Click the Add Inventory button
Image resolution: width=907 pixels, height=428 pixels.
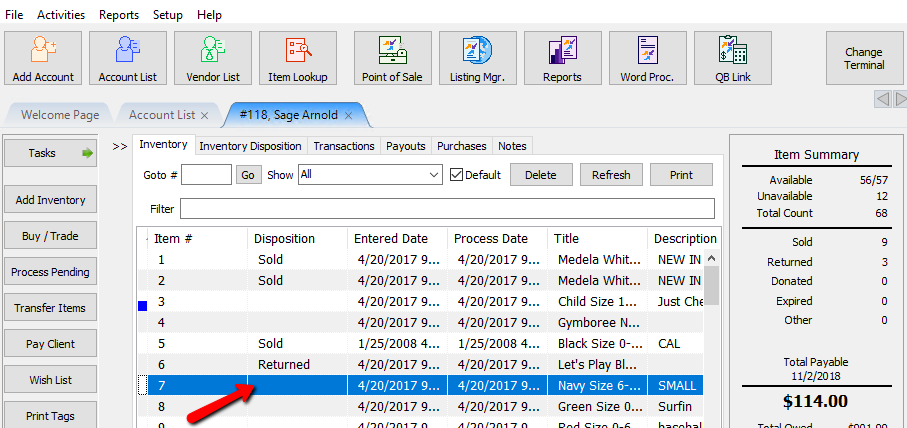(x=50, y=200)
